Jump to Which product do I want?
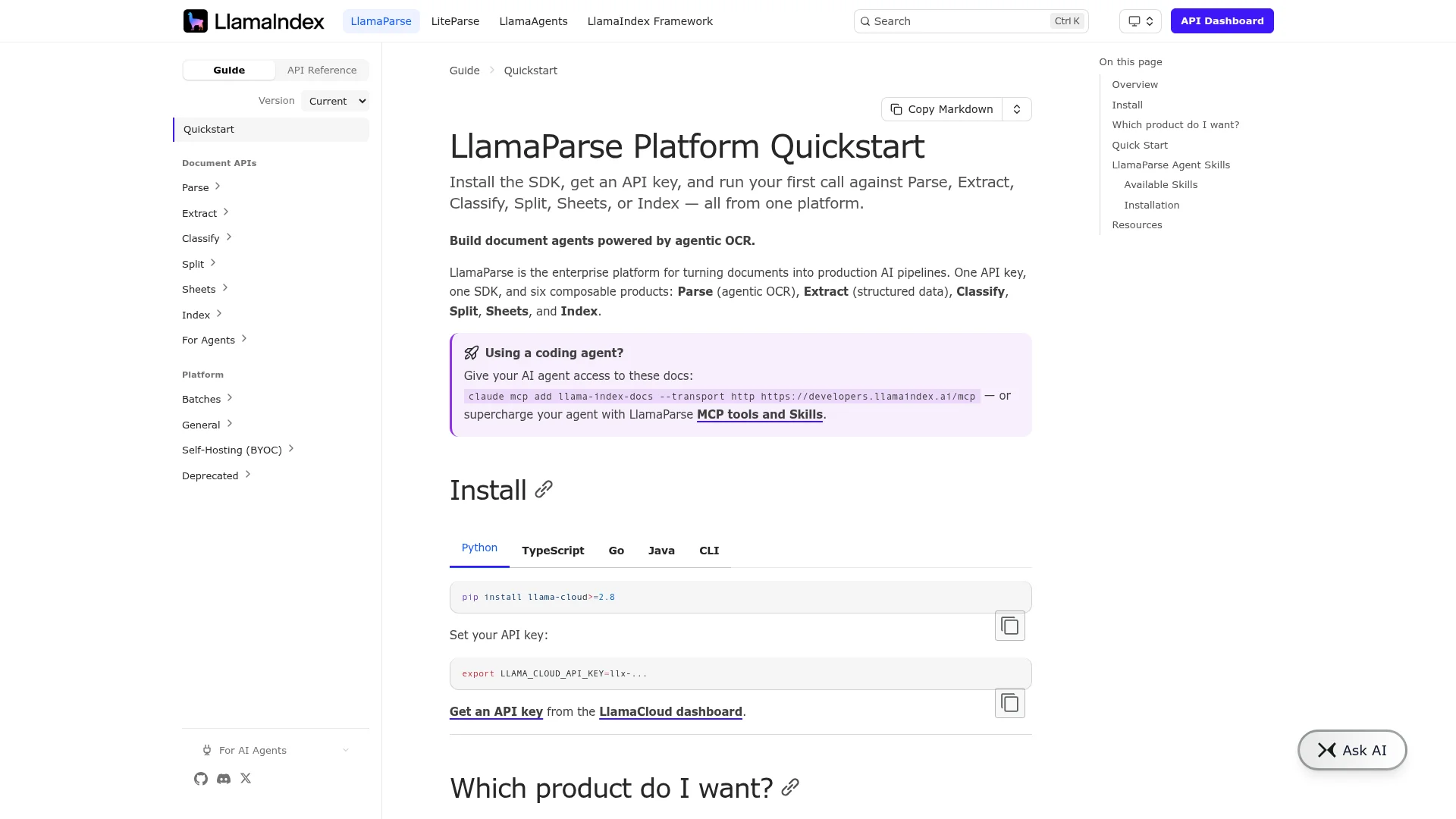 (x=1175, y=125)
